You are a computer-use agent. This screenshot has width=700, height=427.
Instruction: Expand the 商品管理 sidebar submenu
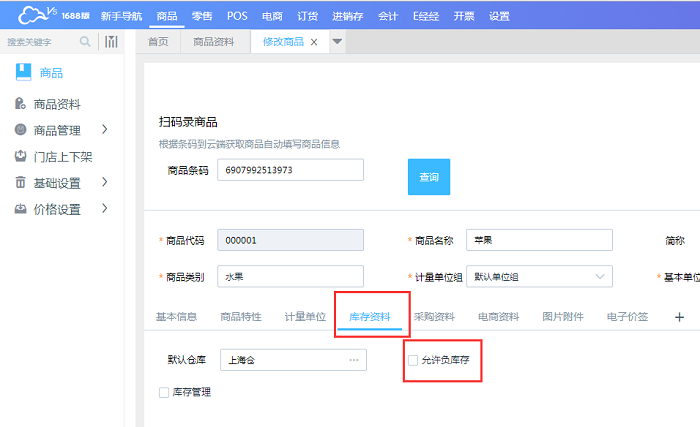[x=104, y=130]
